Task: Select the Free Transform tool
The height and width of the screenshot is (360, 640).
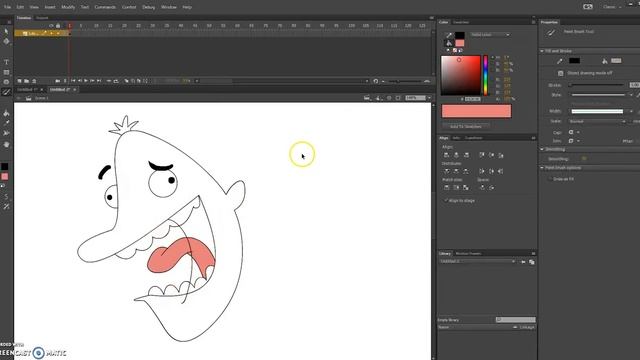Action: 6,42
